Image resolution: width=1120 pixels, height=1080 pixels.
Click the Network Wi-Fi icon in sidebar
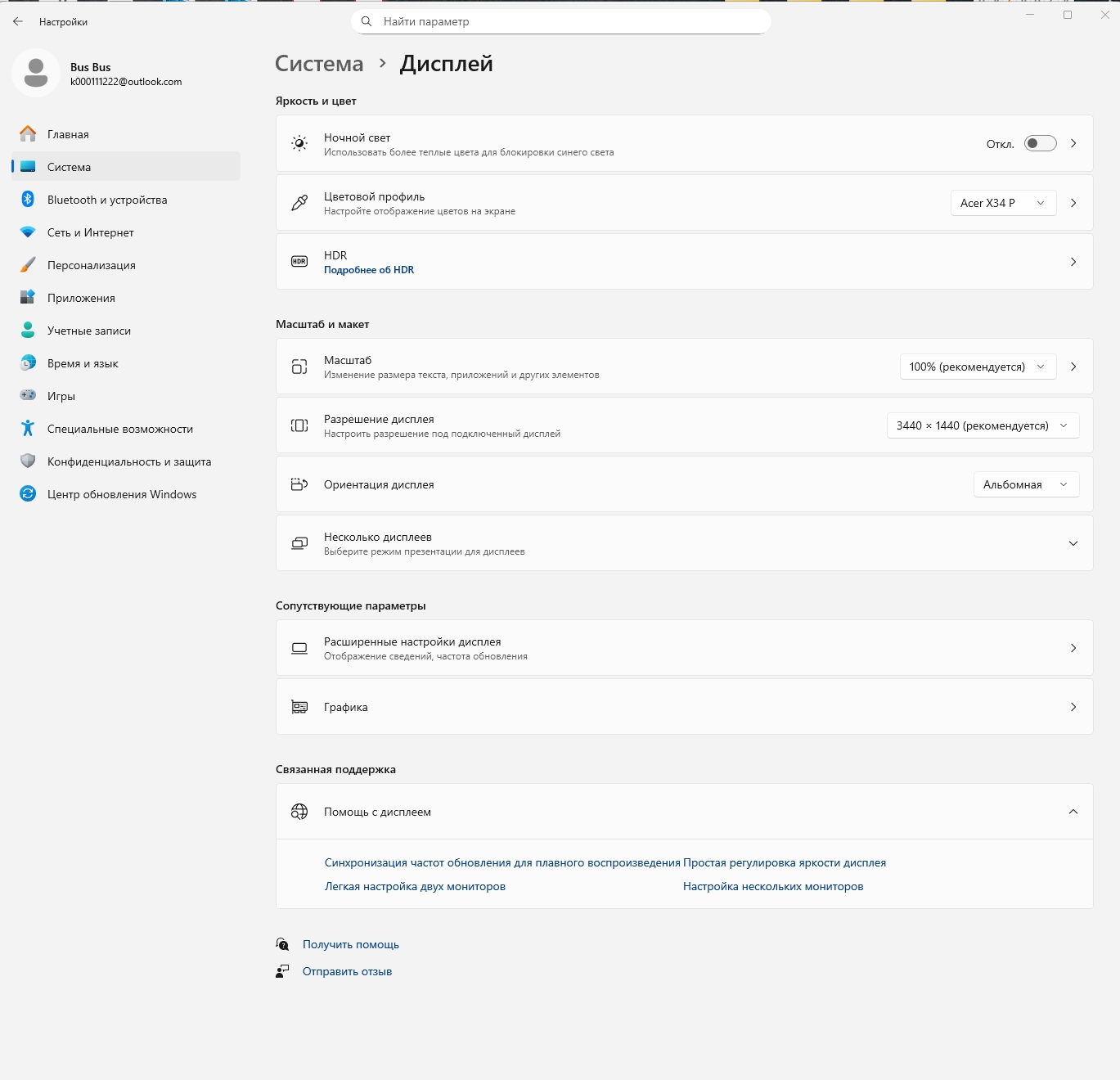coord(28,232)
